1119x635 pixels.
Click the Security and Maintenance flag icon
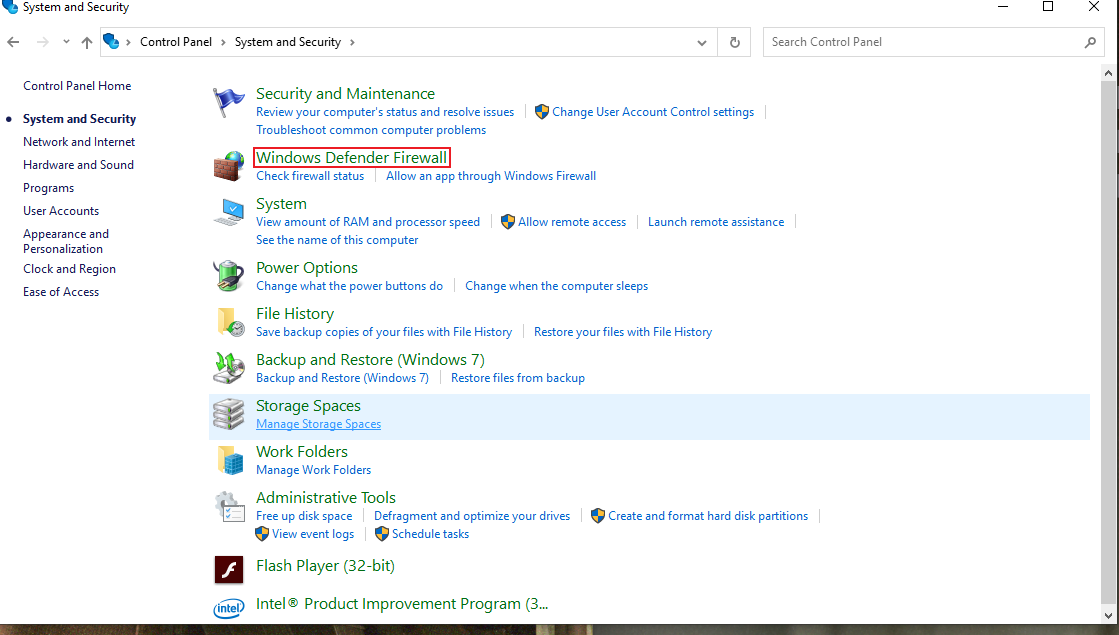pyautogui.click(x=228, y=103)
